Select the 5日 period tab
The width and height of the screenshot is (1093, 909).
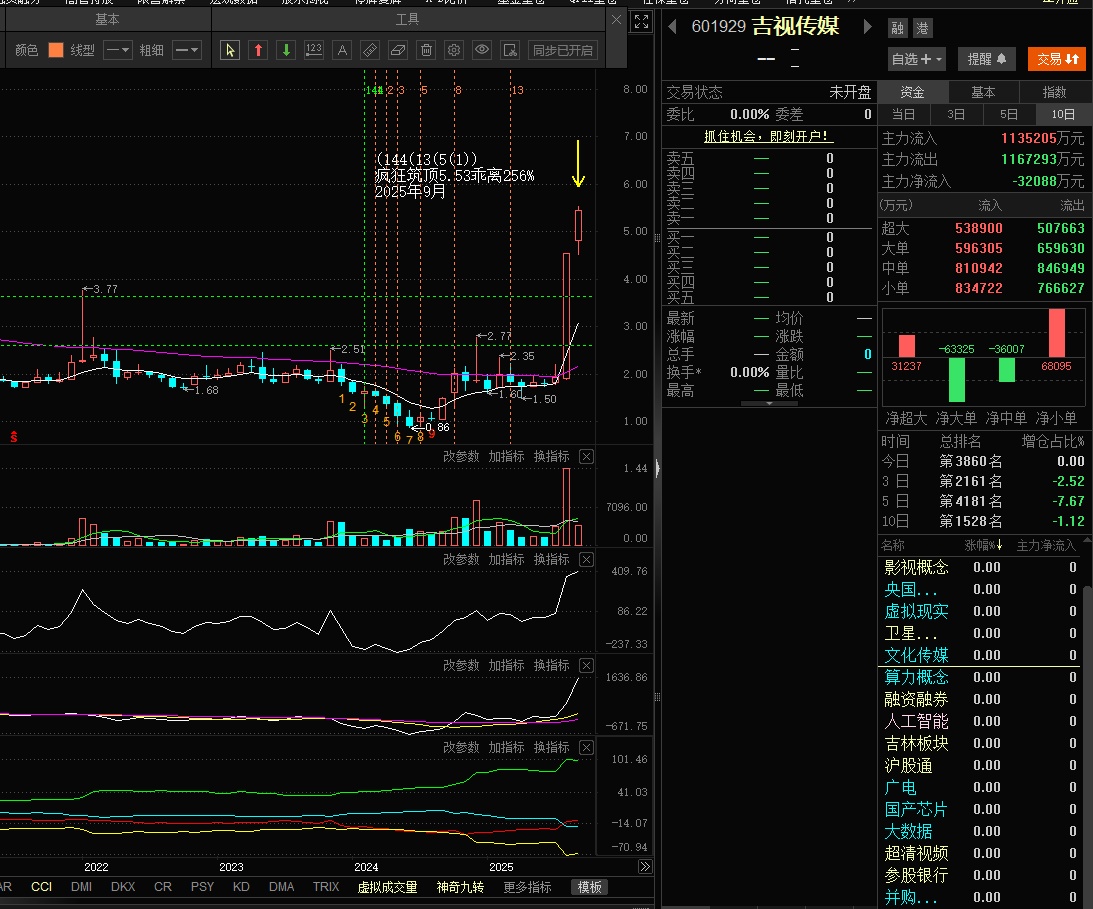(1009, 114)
